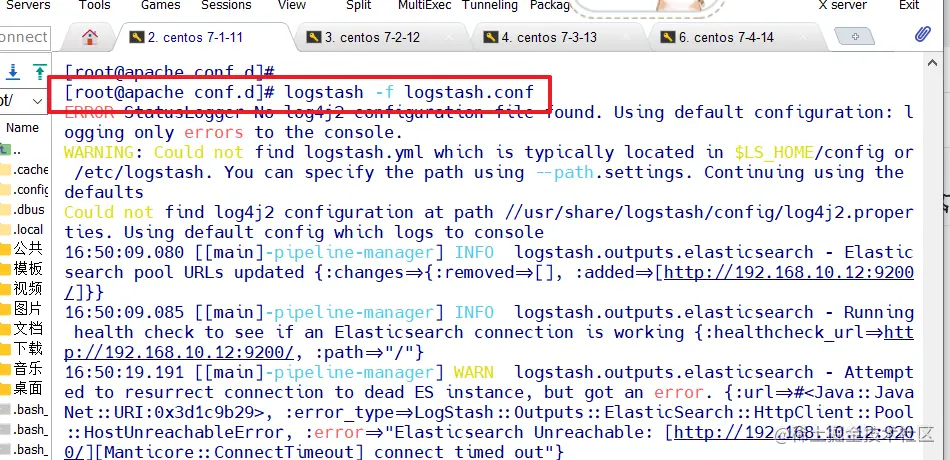Open the Games toolbar item
The height and width of the screenshot is (460, 950).
pyautogui.click(x=161, y=5)
